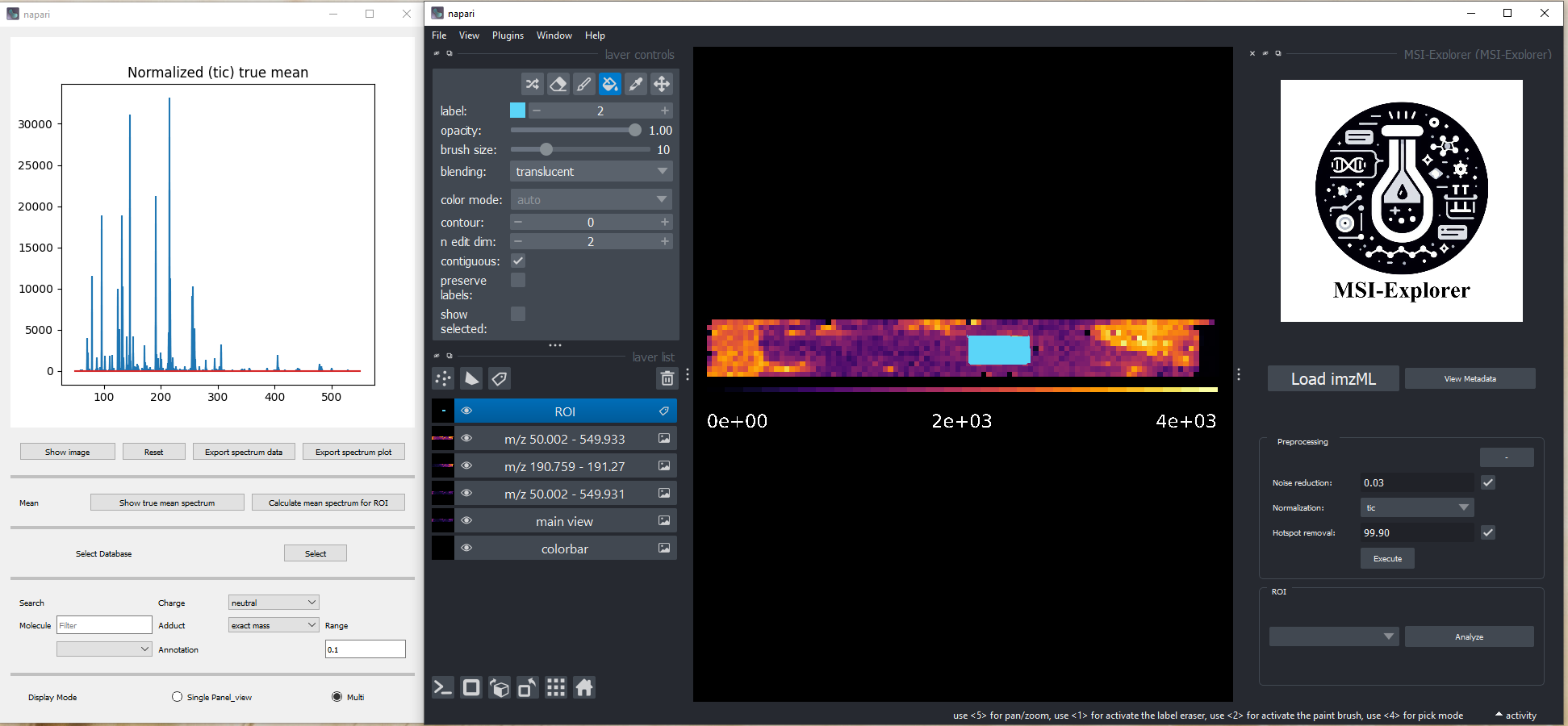Open the File menu
This screenshot has height=726, width=1568.
[x=439, y=35]
